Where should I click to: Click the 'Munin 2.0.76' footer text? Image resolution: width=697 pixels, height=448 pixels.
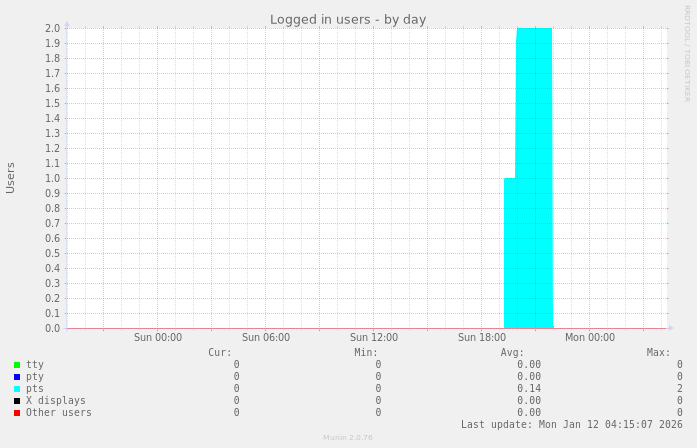348,438
